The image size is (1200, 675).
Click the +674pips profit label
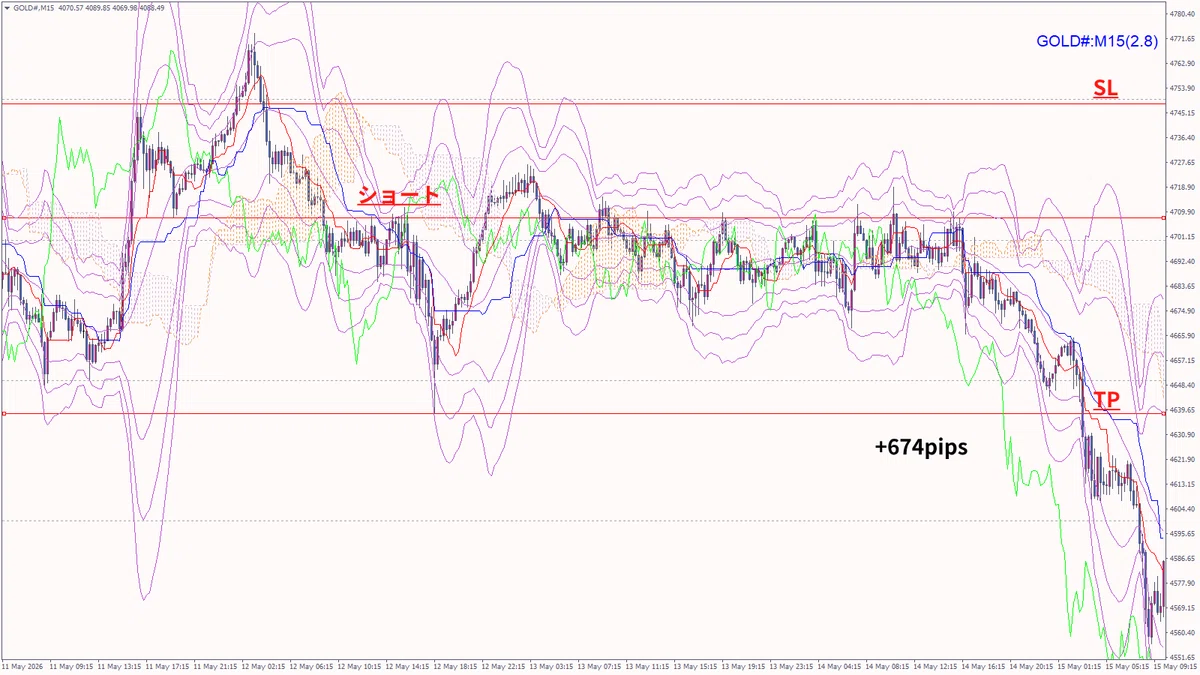pyautogui.click(x=921, y=448)
